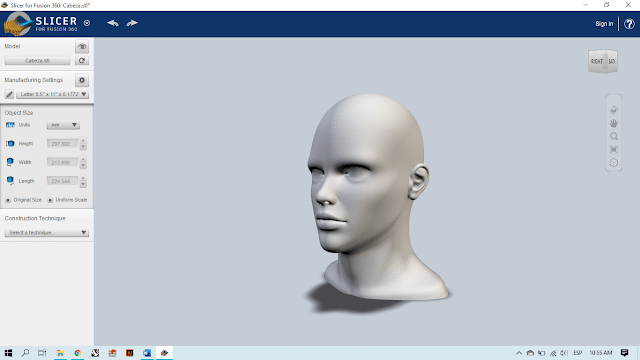The width and height of the screenshot is (640, 360).
Task: Open Task View in the taskbar
Action: (x=42, y=353)
